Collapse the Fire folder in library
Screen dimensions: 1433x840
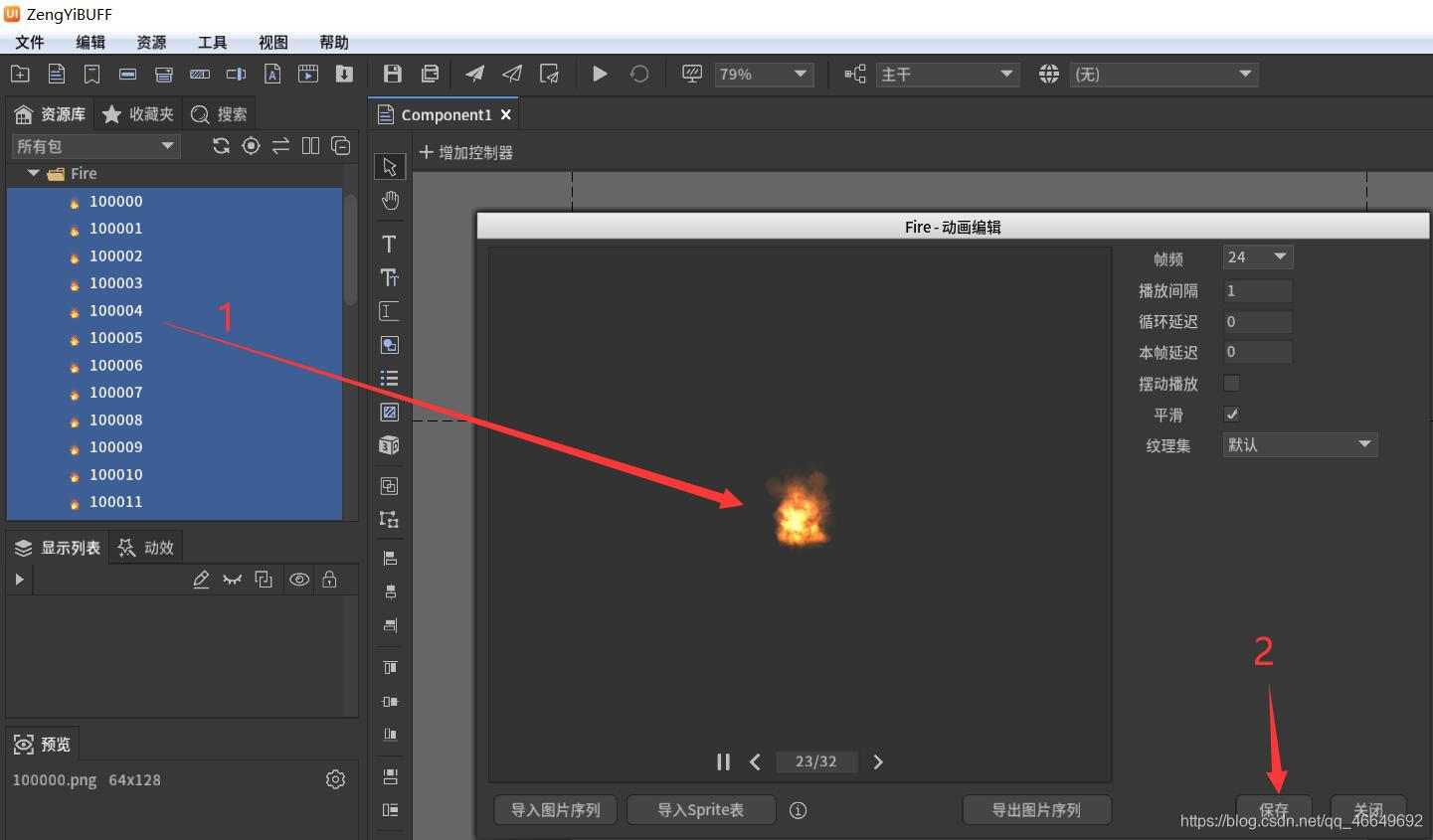(34, 173)
